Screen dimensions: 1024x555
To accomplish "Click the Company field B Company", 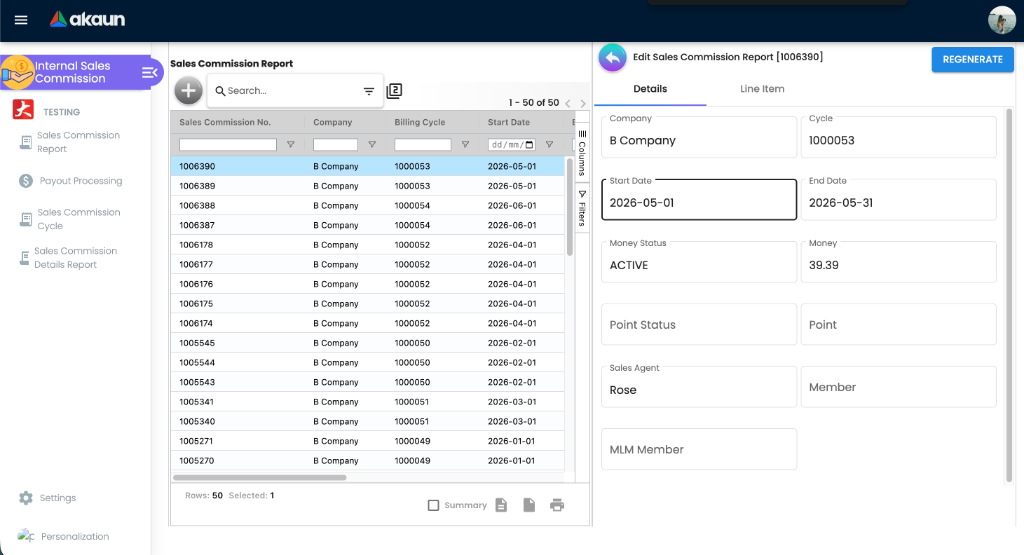I will [699, 137].
